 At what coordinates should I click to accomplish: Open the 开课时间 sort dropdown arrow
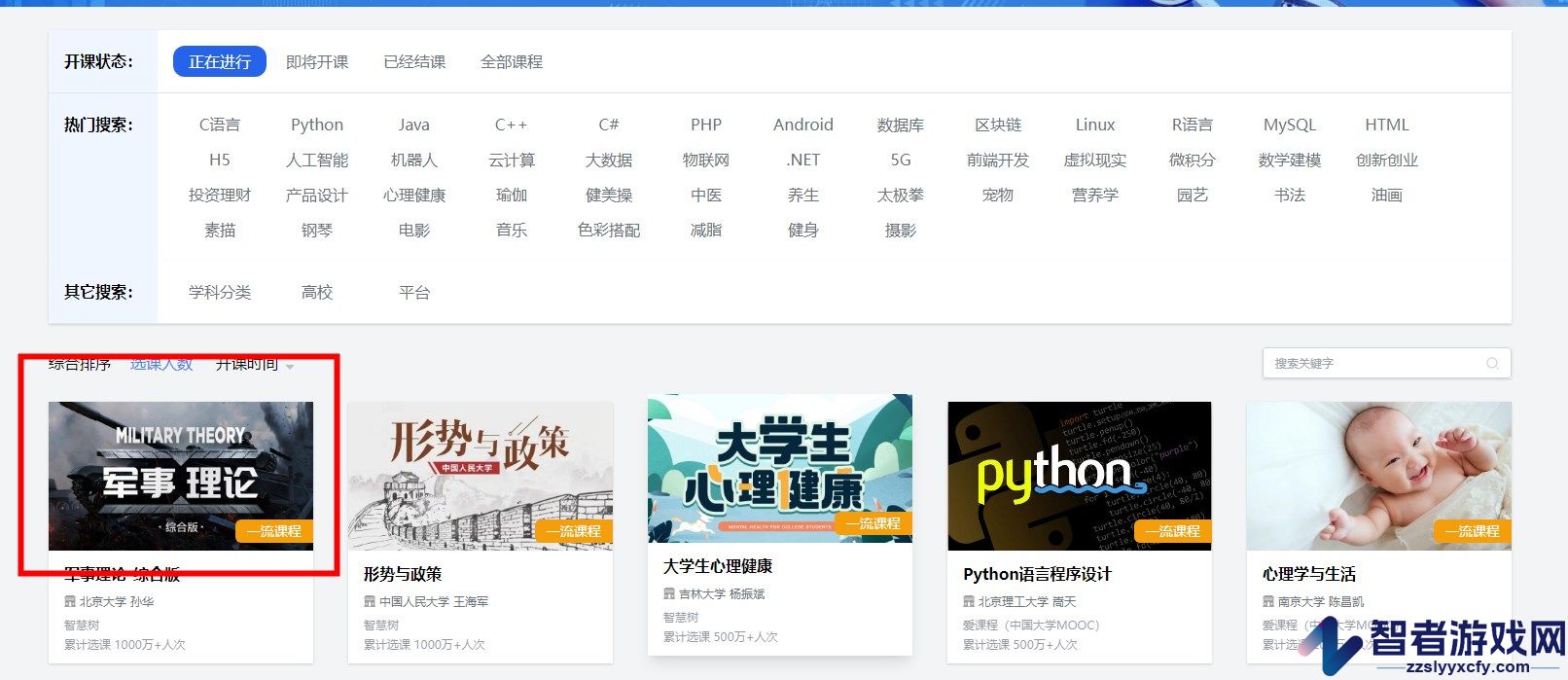[x=290, y=367]
